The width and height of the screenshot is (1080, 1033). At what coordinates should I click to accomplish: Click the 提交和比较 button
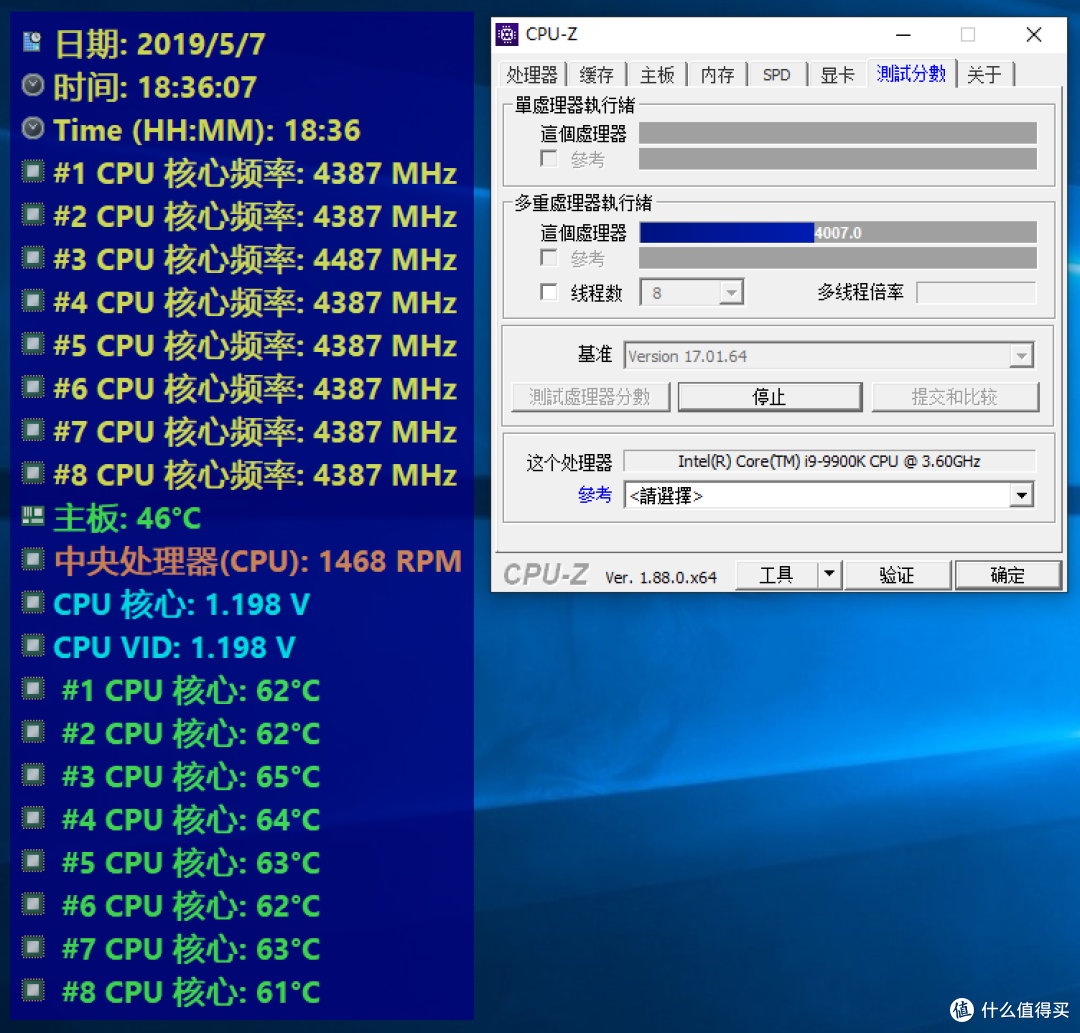click(x=955, y=397)
